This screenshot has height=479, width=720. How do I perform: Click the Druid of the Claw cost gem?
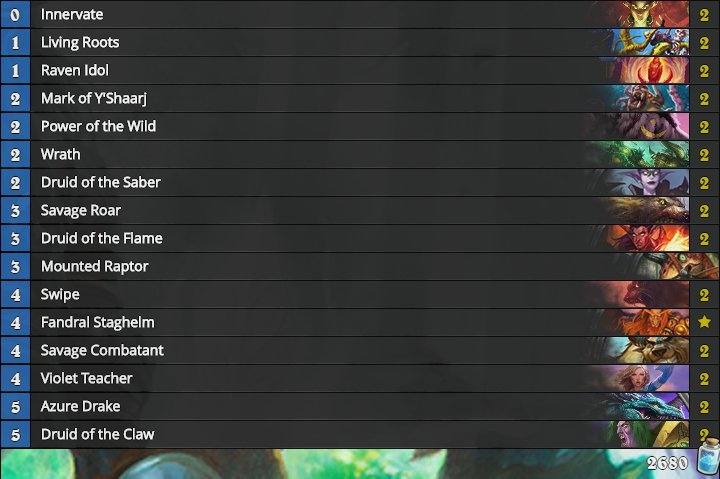click(x=15, y=434)
